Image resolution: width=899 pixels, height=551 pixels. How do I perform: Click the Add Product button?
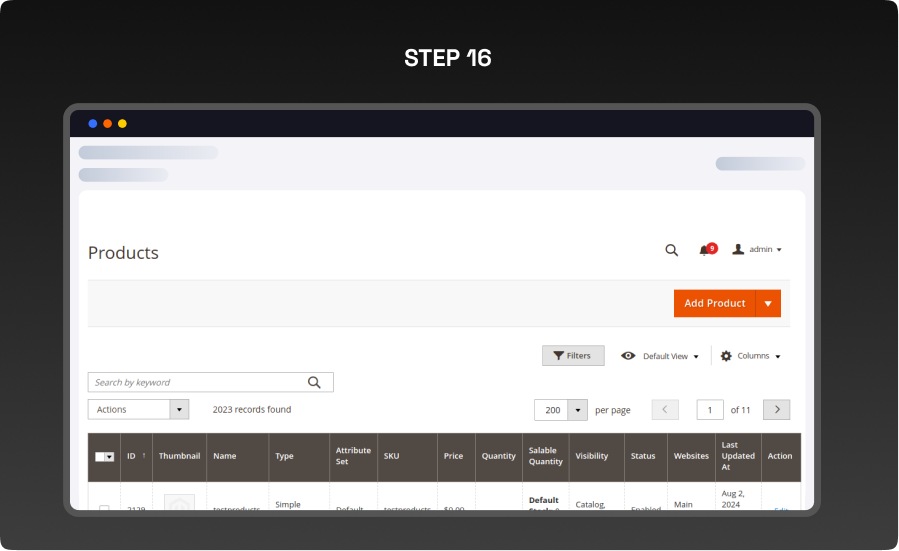click(714, 304)
